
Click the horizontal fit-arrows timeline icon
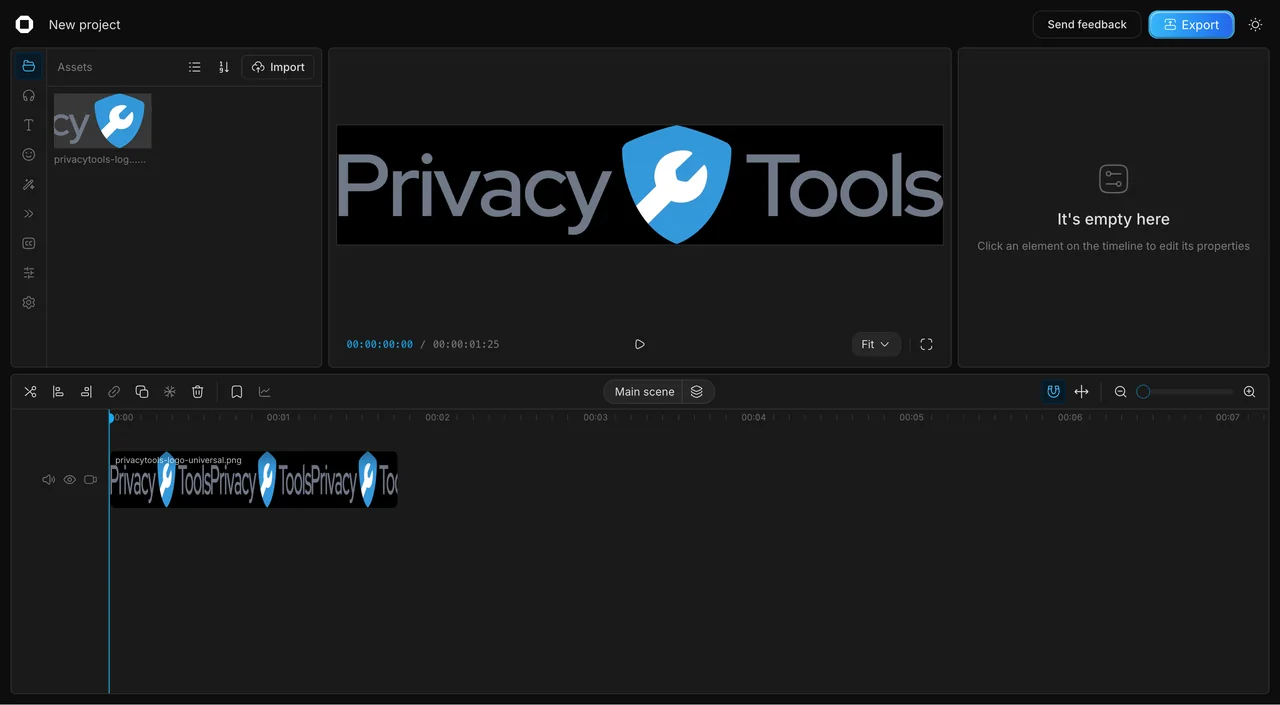click(1081, 392)
